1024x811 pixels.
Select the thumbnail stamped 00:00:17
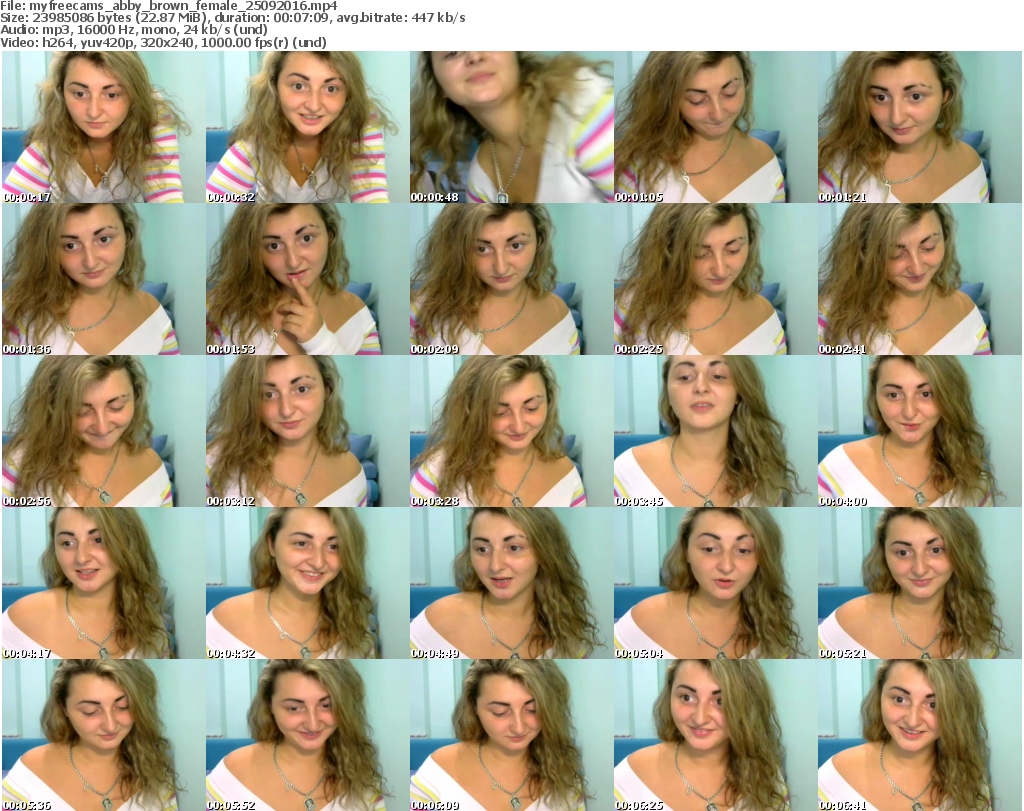point(103,127)
